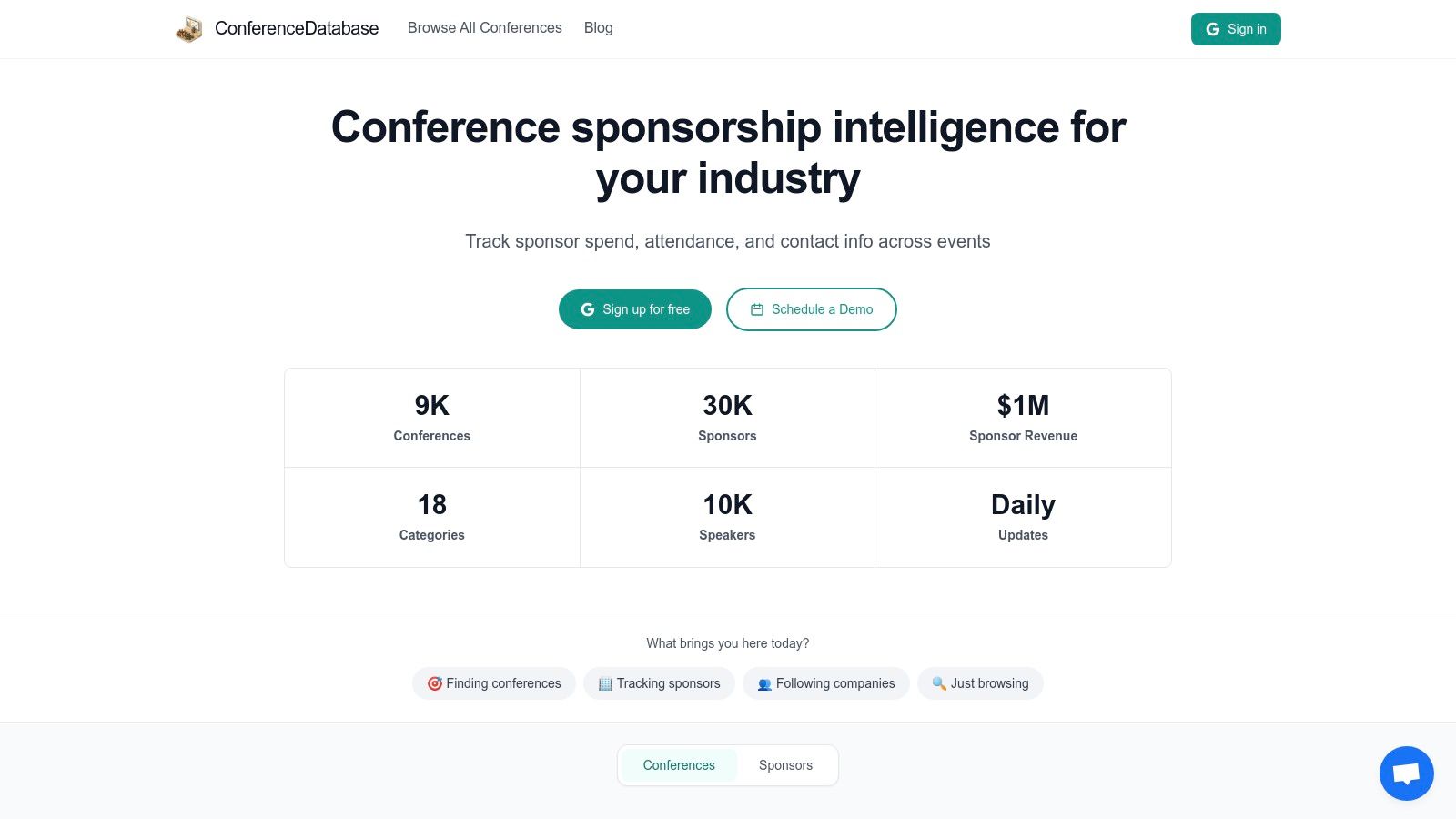This screenshot has height=819, width=1456.
Task: Select the Finding conferences option
Action: [x=494, y=683]
